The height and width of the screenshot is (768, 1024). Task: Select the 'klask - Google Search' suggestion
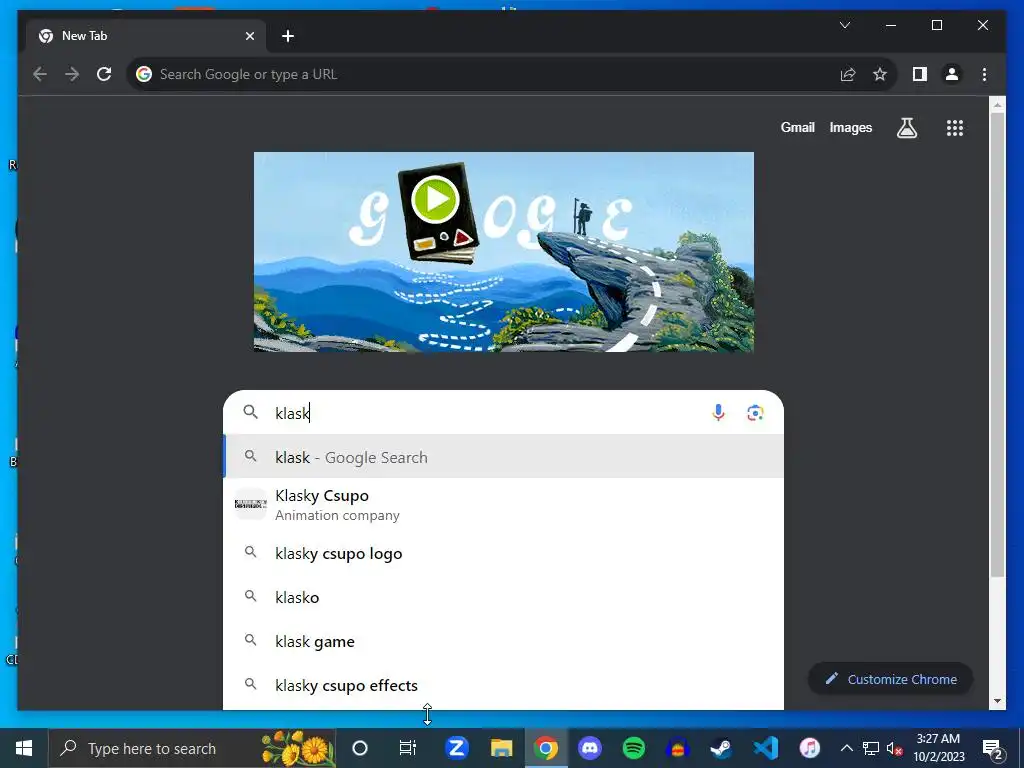tap(504, 457)
